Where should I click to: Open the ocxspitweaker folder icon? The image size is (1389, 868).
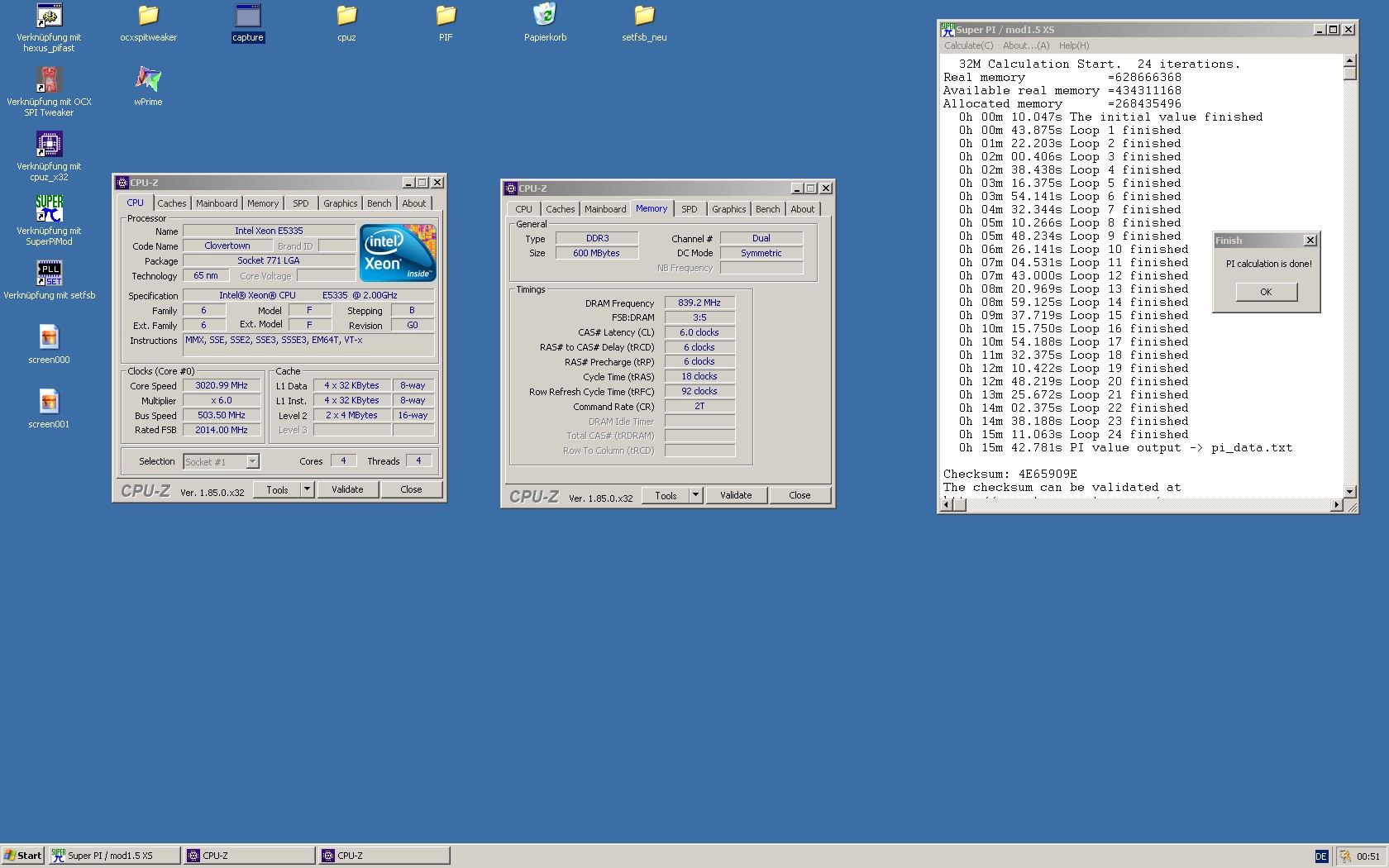[x=148, y=15]
